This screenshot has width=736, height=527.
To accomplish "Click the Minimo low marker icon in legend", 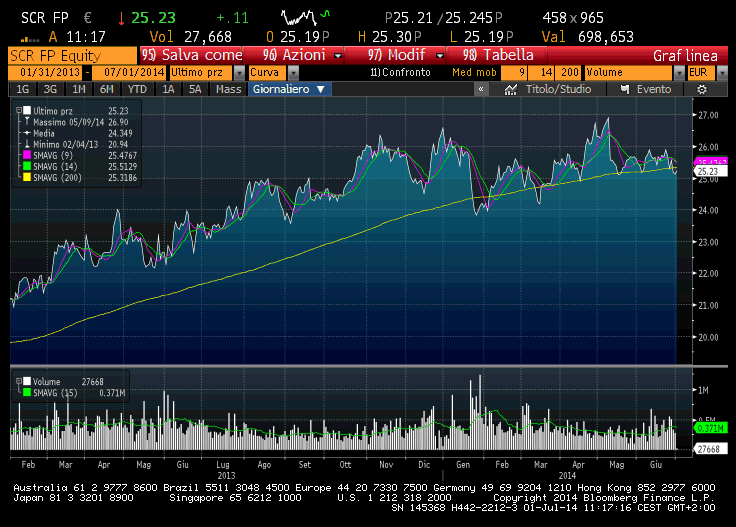I will (29, 143).
